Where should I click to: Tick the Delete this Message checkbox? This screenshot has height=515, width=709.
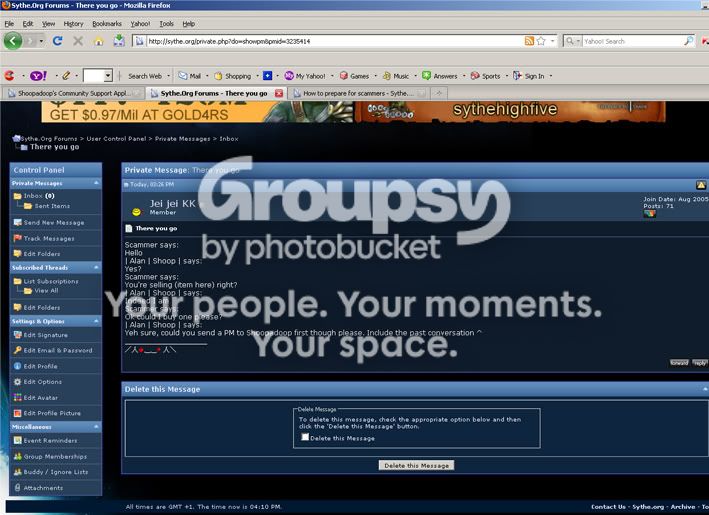pyautogui.click(x=305, y=437)
